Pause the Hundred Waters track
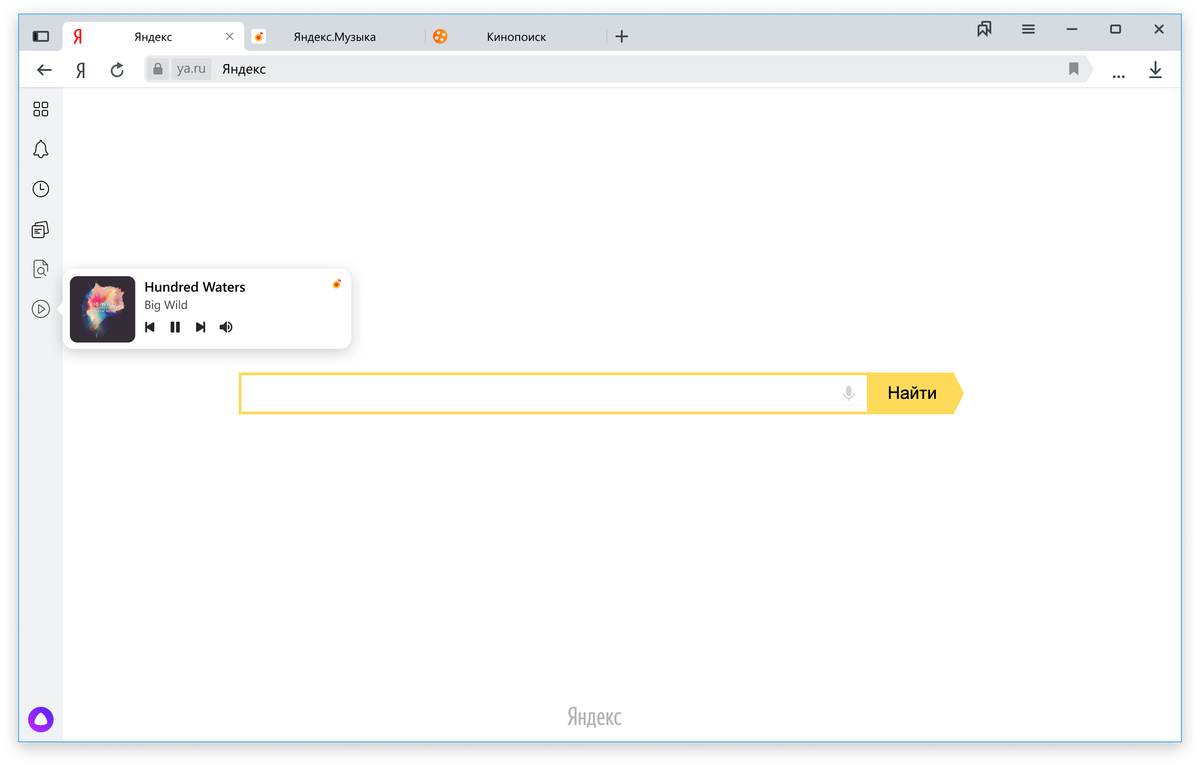1200x765 pixels. pyautogui.click(x=175, y=327)
